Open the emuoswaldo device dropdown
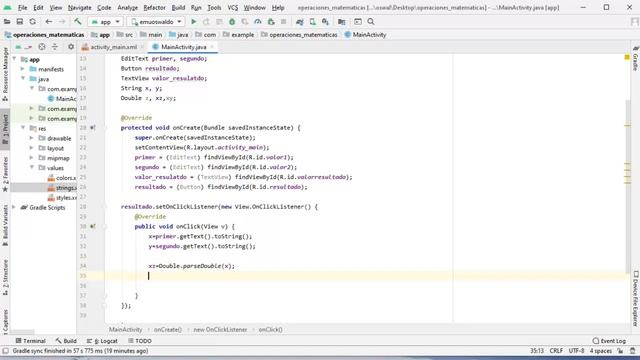Viewport: 640px width, 360px height. 156,22
